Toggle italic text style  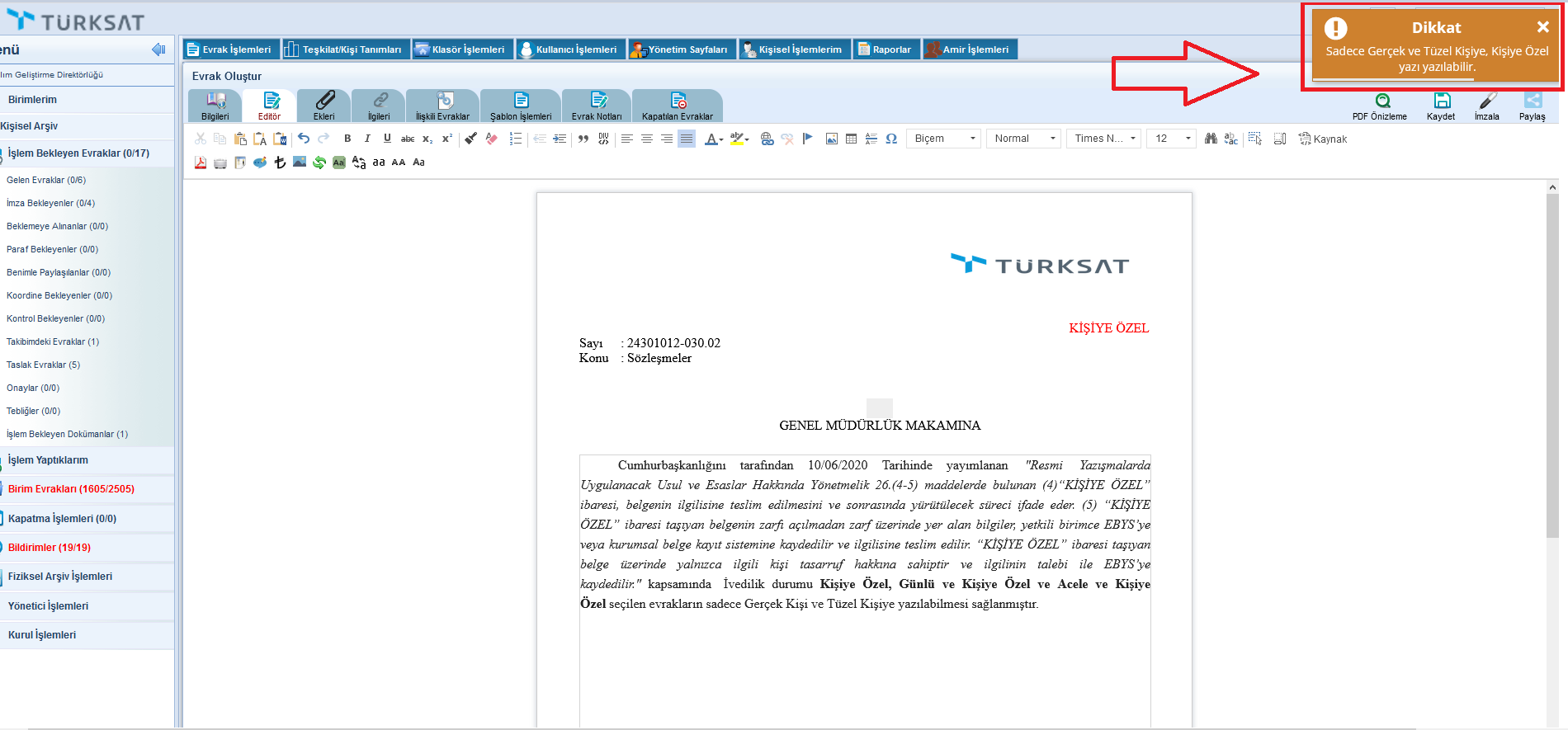pos(367,139)
